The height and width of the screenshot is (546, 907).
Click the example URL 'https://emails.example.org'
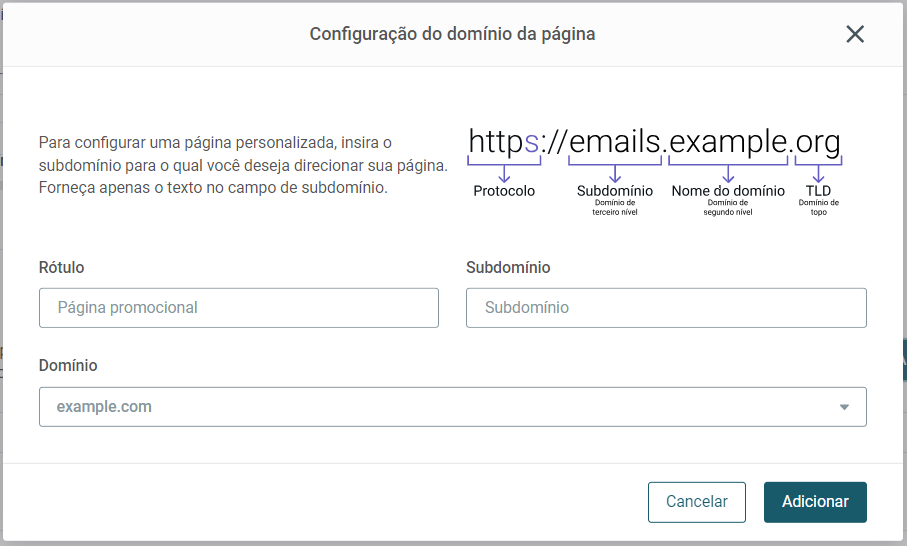pos(654,142)
